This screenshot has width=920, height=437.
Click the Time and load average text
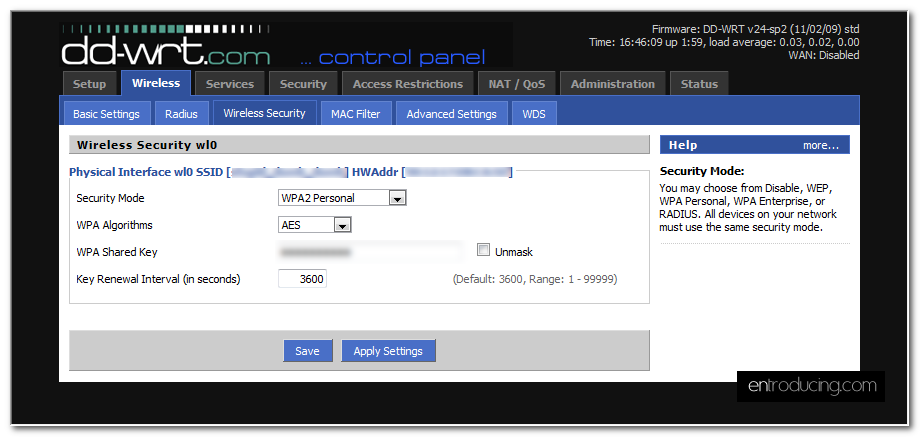725,42
